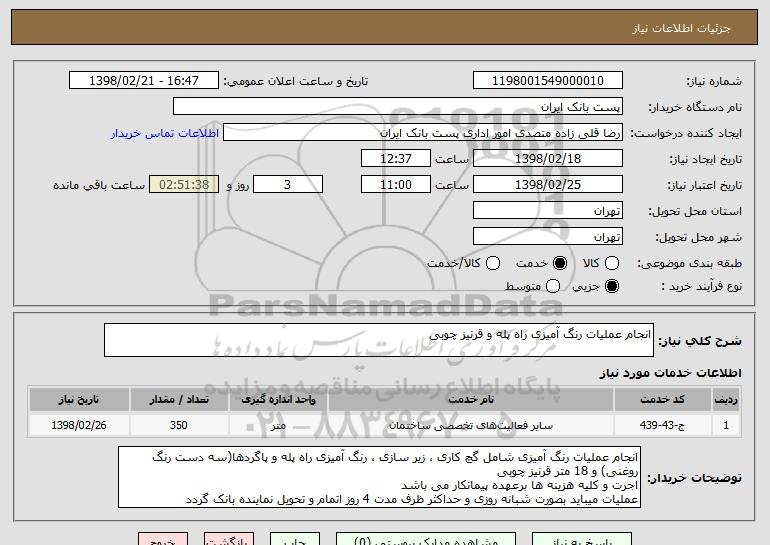
Task: Click the delivery province field تهران
Action: click(548, 211)
